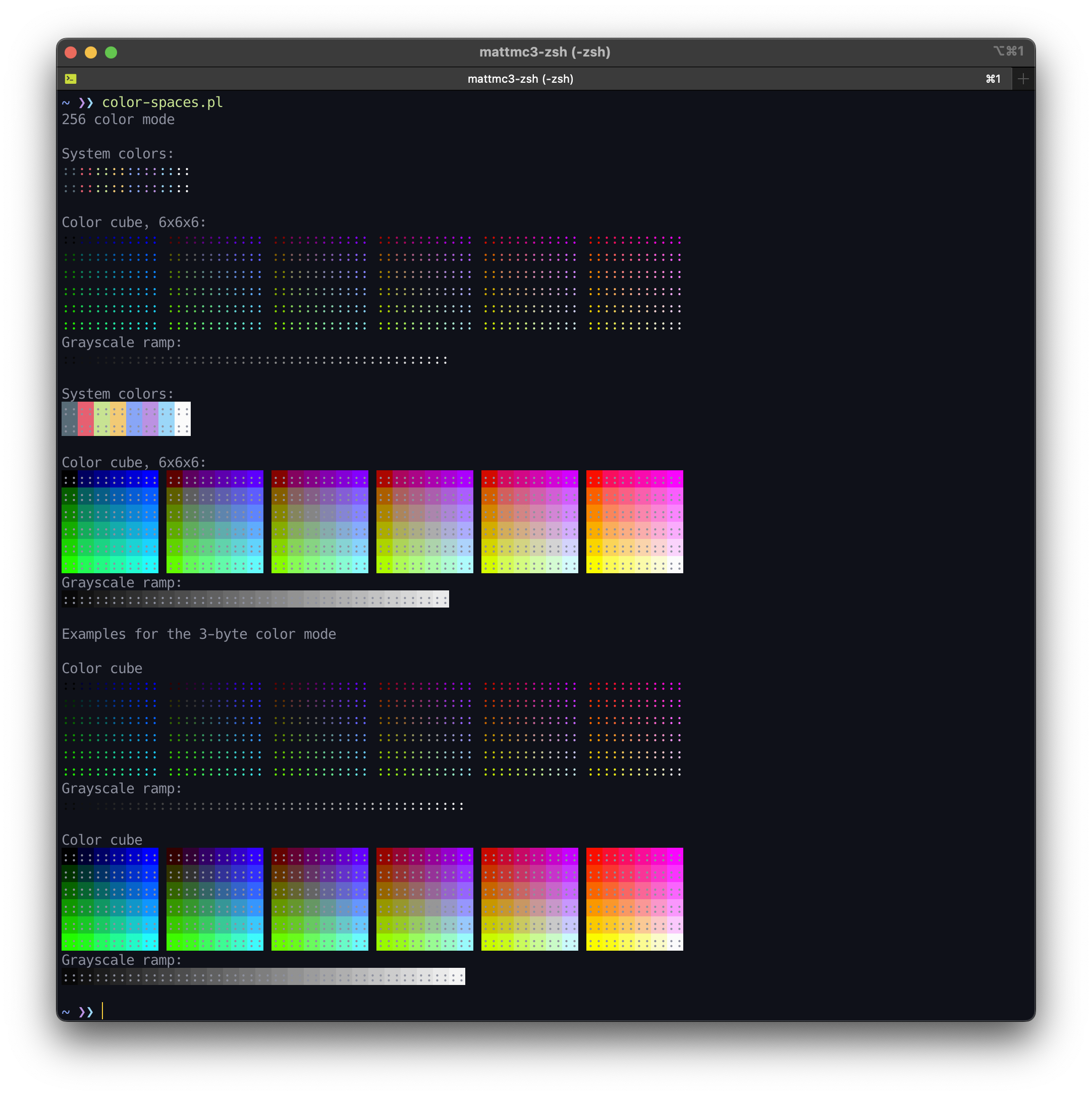Click the yellow-orange system color block

coord(118,419)
